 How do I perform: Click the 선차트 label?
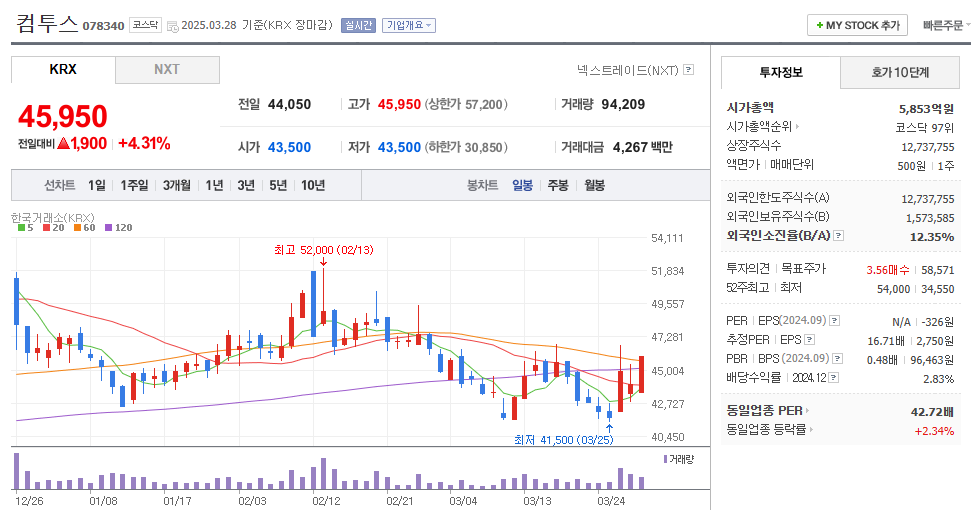click(x=59, y=185)
